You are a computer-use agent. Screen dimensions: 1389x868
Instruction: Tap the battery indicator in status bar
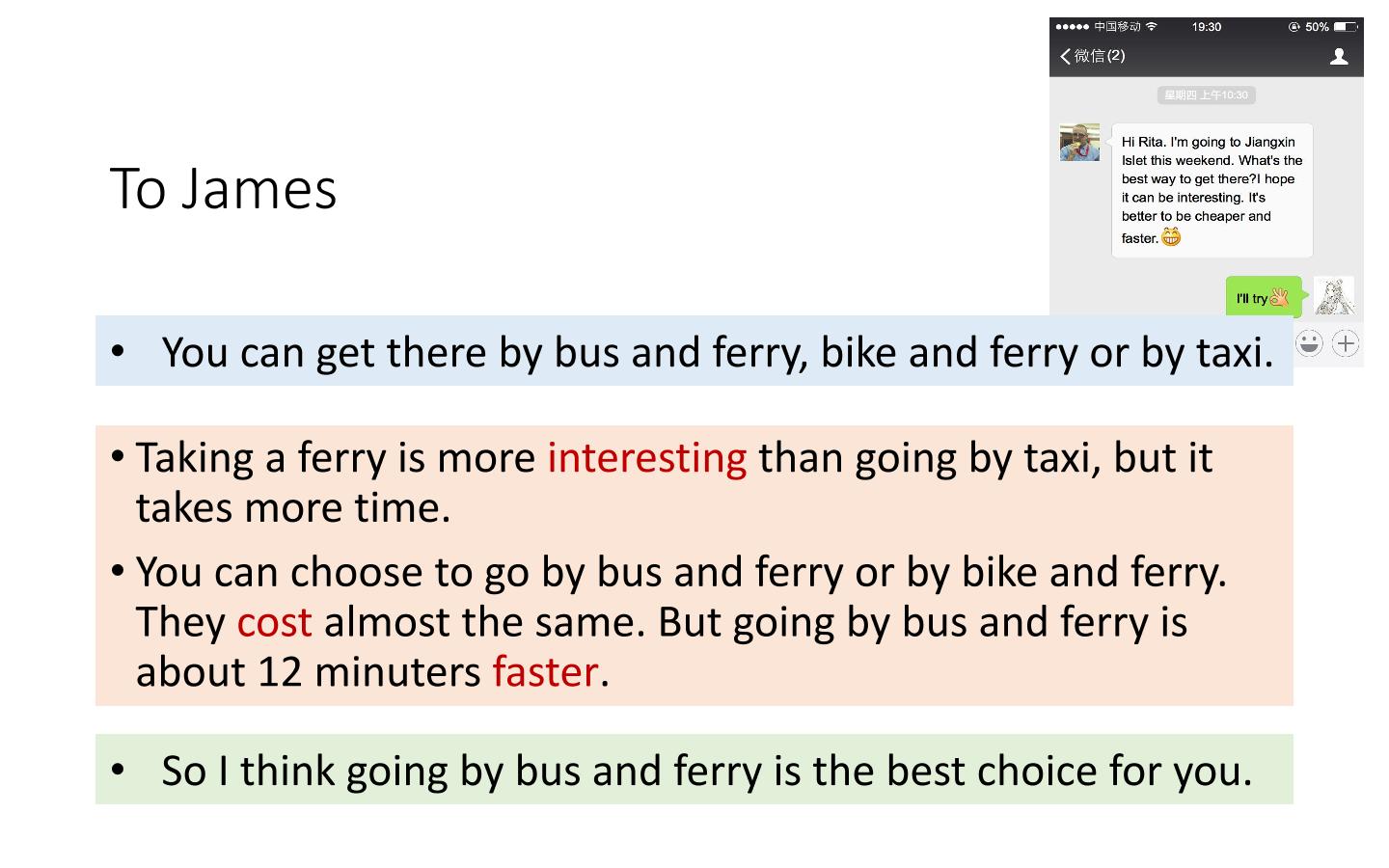(1346, 27)
